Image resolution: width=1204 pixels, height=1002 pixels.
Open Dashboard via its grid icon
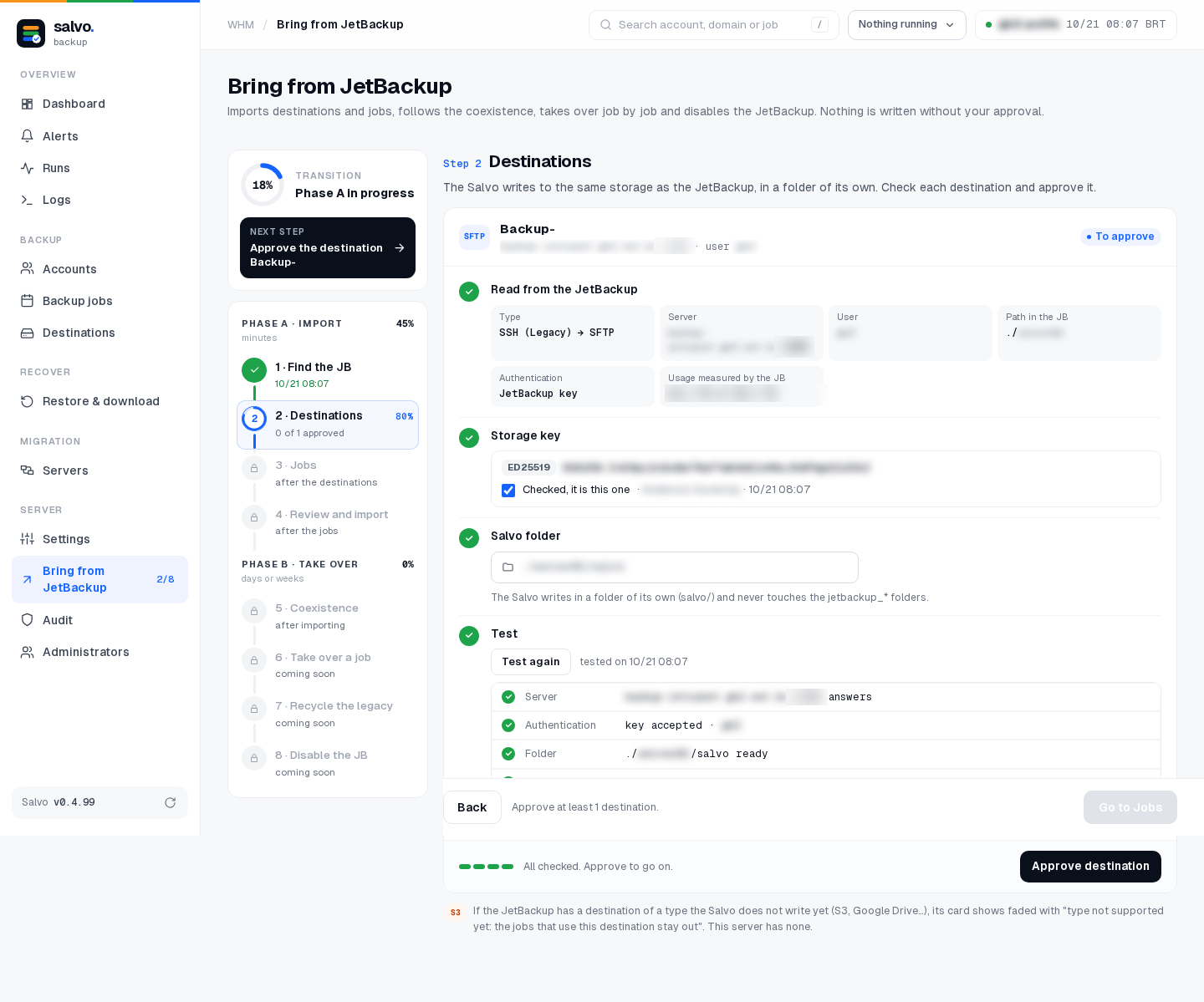point(27,104)
